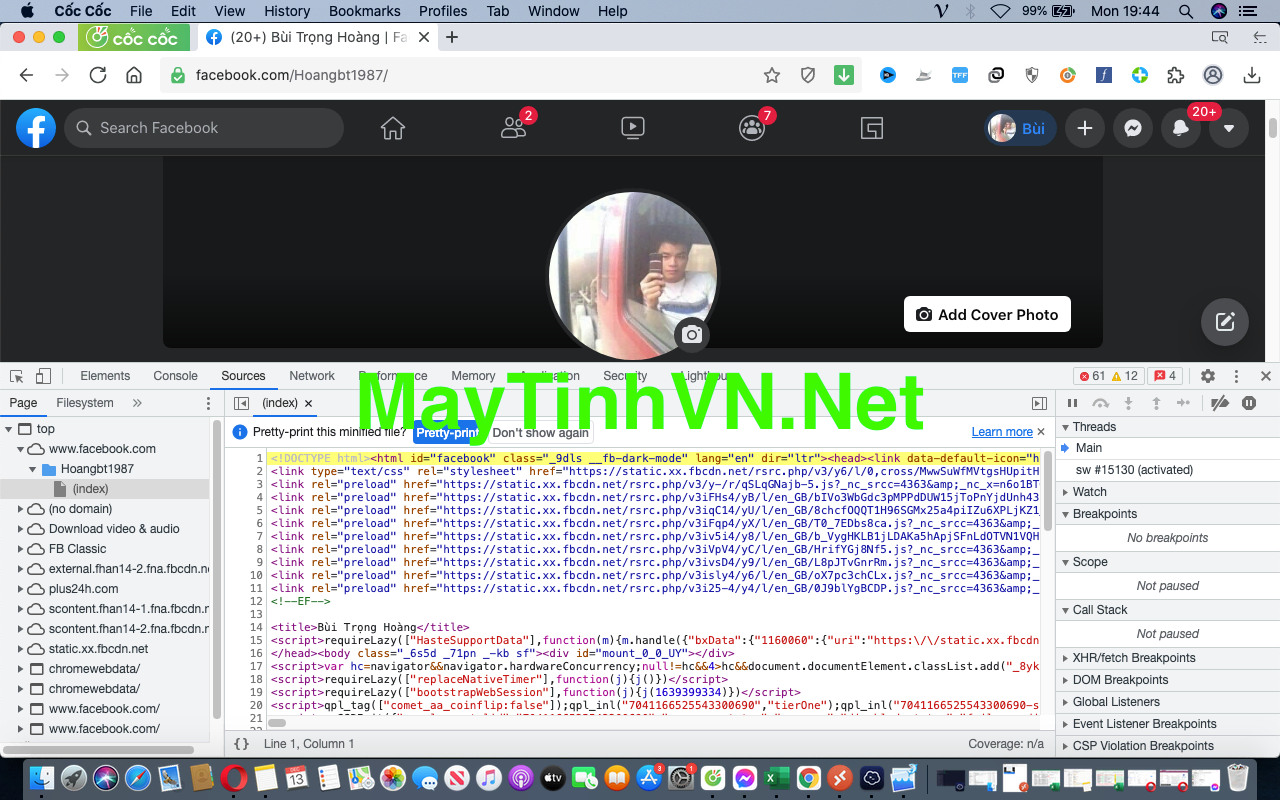Open the Bùi profile button
The width and height of the screenshot is (1280, 800).
[x=1020, y=128]
